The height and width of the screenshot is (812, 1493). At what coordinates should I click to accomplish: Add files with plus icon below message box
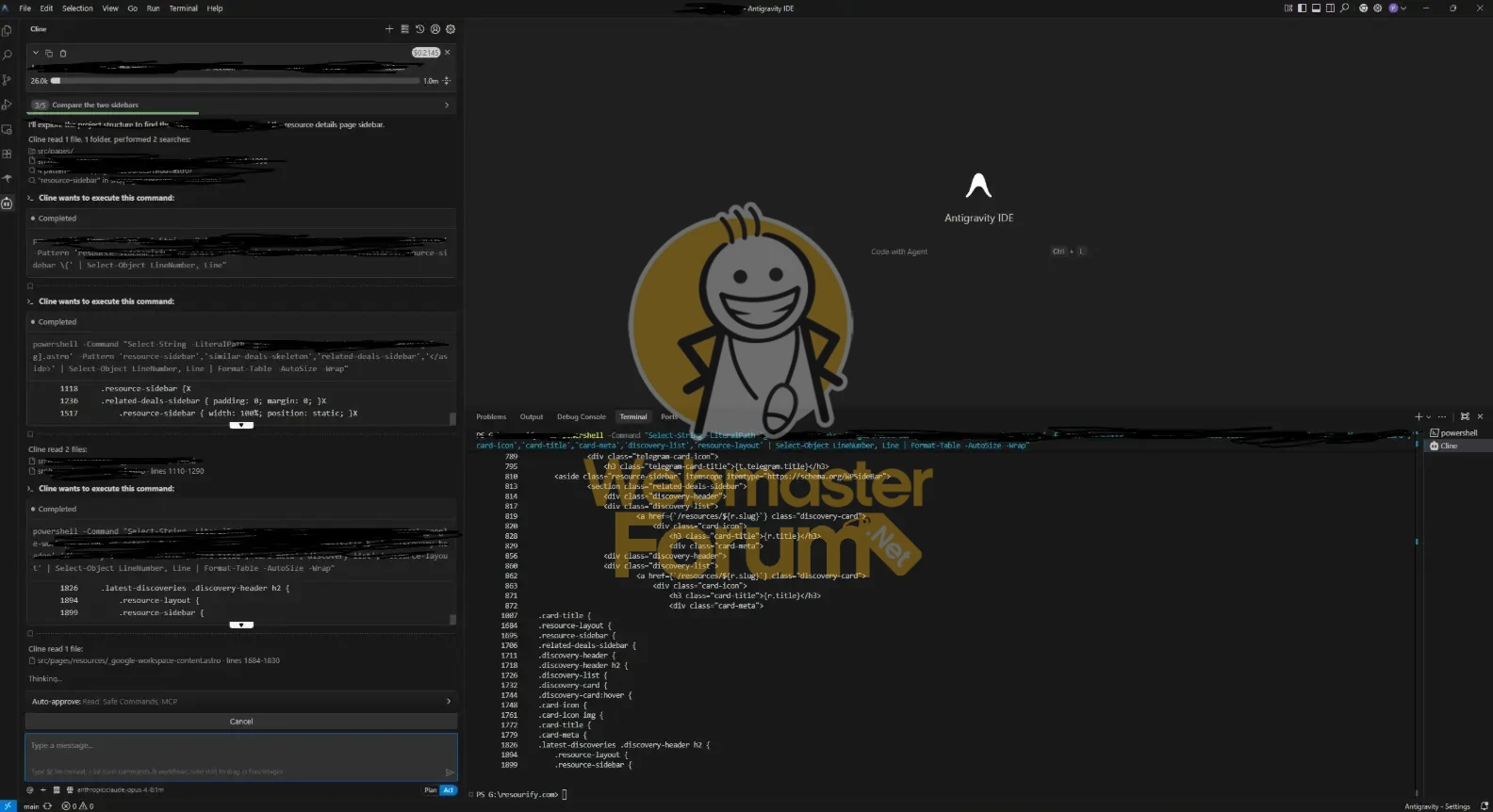point(43,789)
